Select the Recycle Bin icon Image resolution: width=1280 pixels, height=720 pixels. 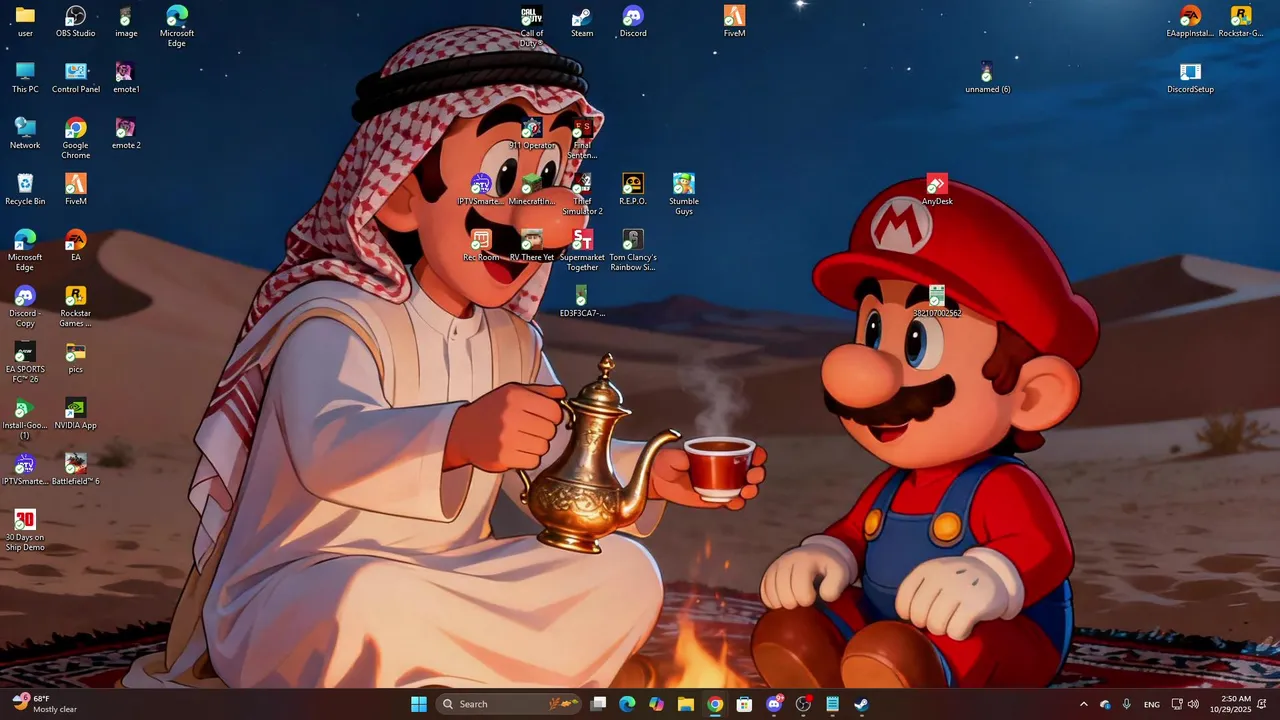pos(25,189)
